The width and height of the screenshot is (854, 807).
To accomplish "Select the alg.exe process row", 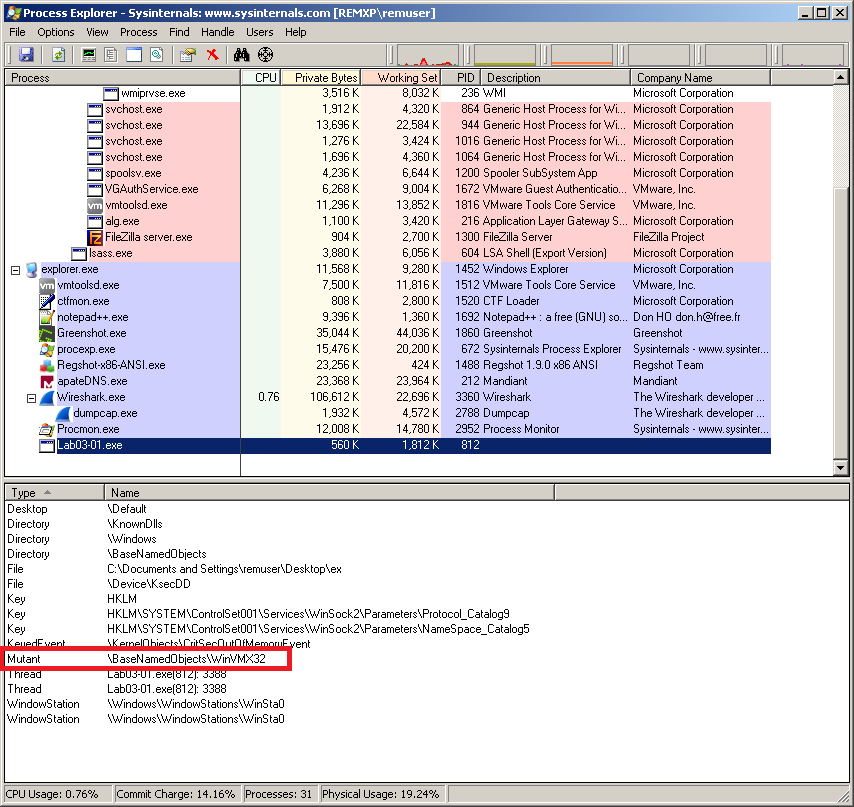I will 388,221.
